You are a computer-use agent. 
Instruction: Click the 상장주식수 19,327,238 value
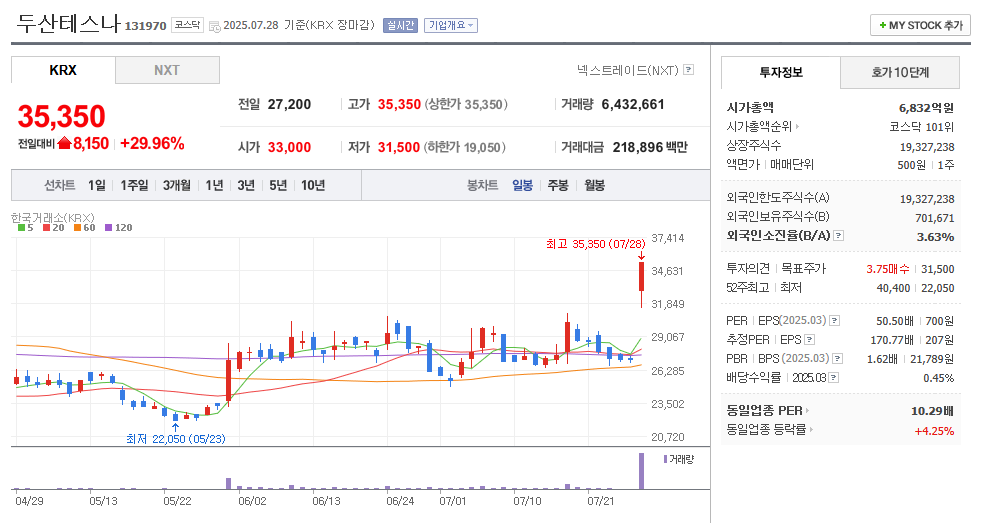coord(927,147)
